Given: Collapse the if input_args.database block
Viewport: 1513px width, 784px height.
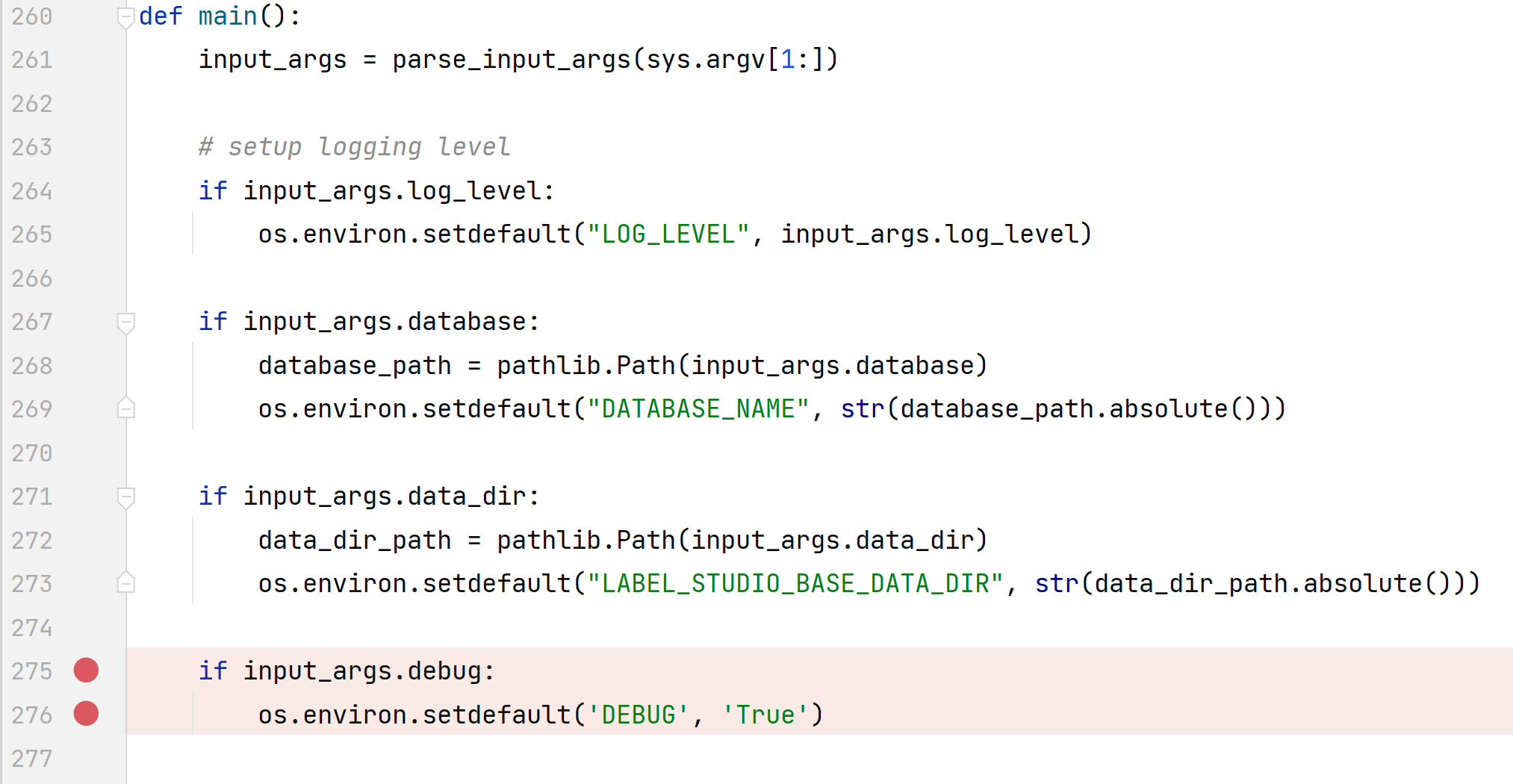Looking at the screenshot, I should (x=126, y=323).
